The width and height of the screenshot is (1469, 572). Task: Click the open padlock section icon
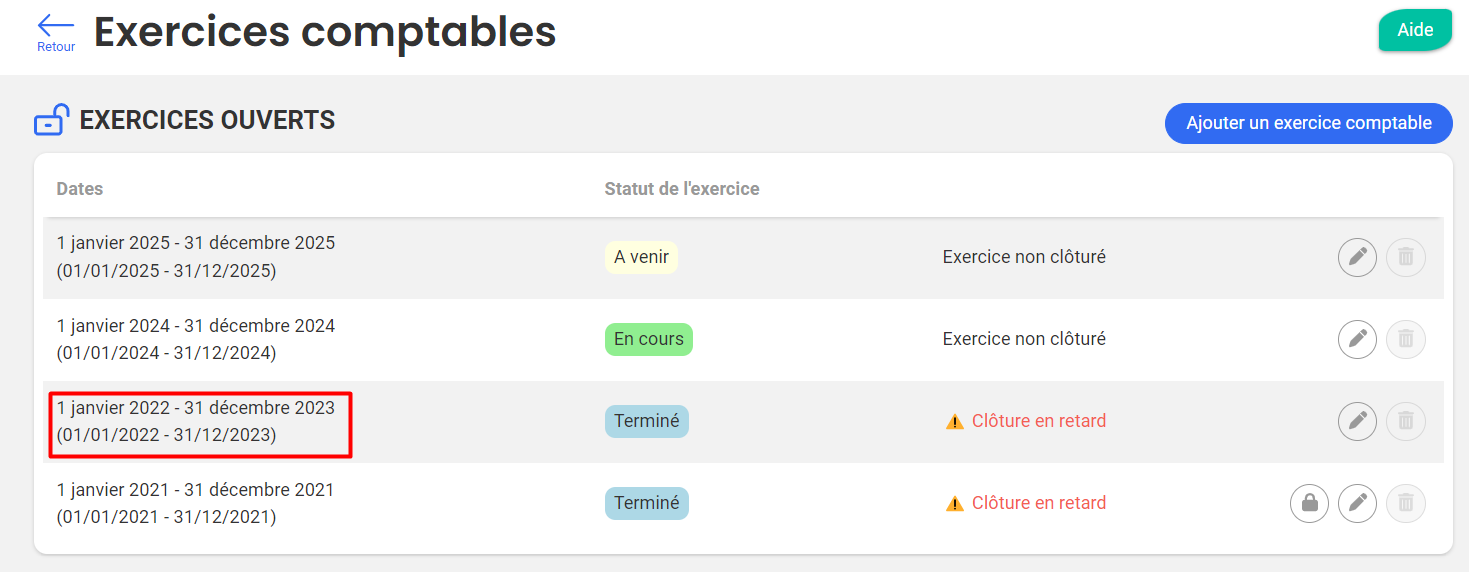pyautogui.click(x=52, y=120)
